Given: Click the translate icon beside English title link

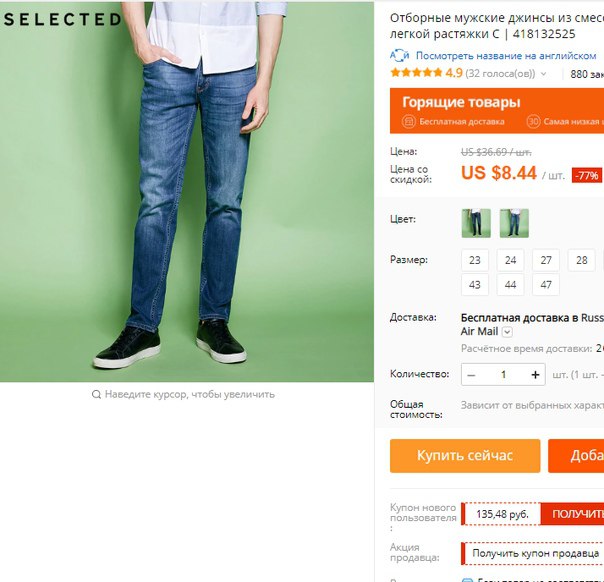Looking at the screenshot, I should coord(399,56).
